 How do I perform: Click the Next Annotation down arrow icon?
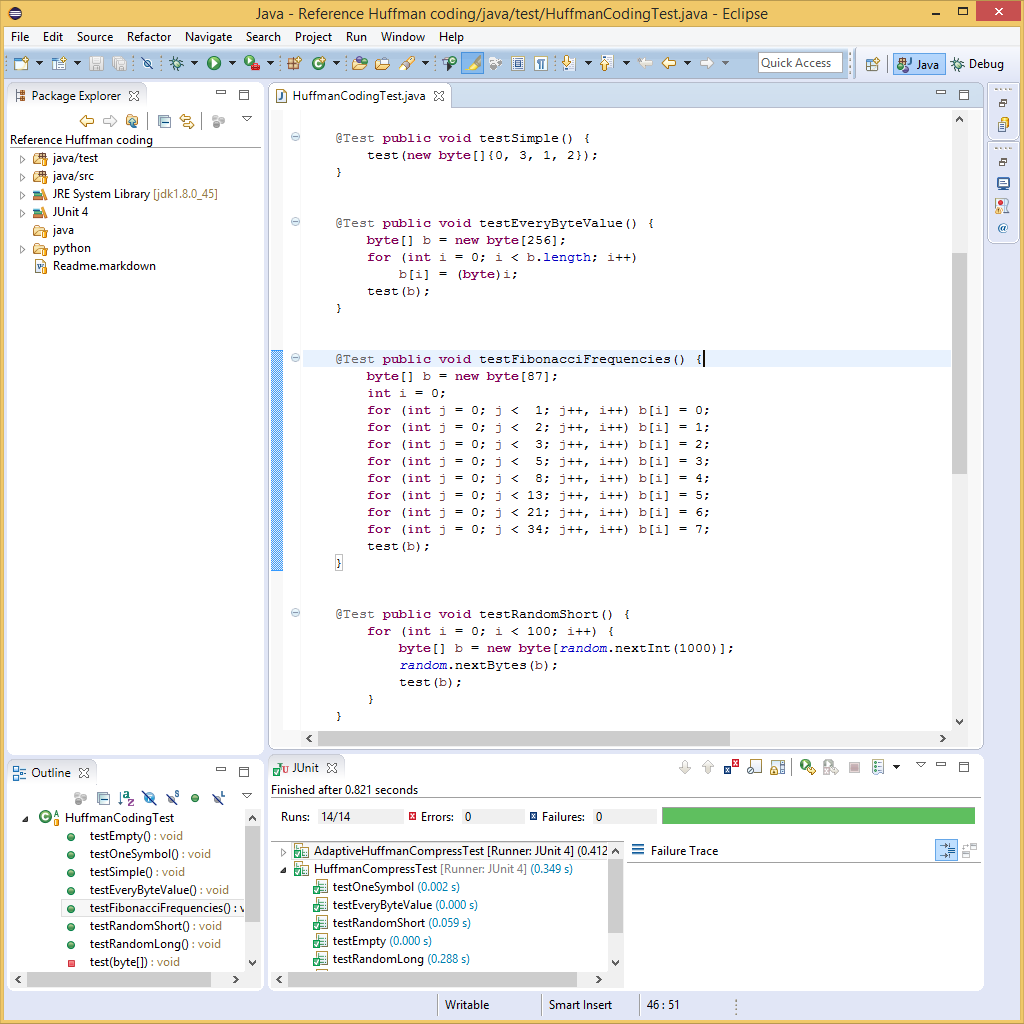(568, 63)
